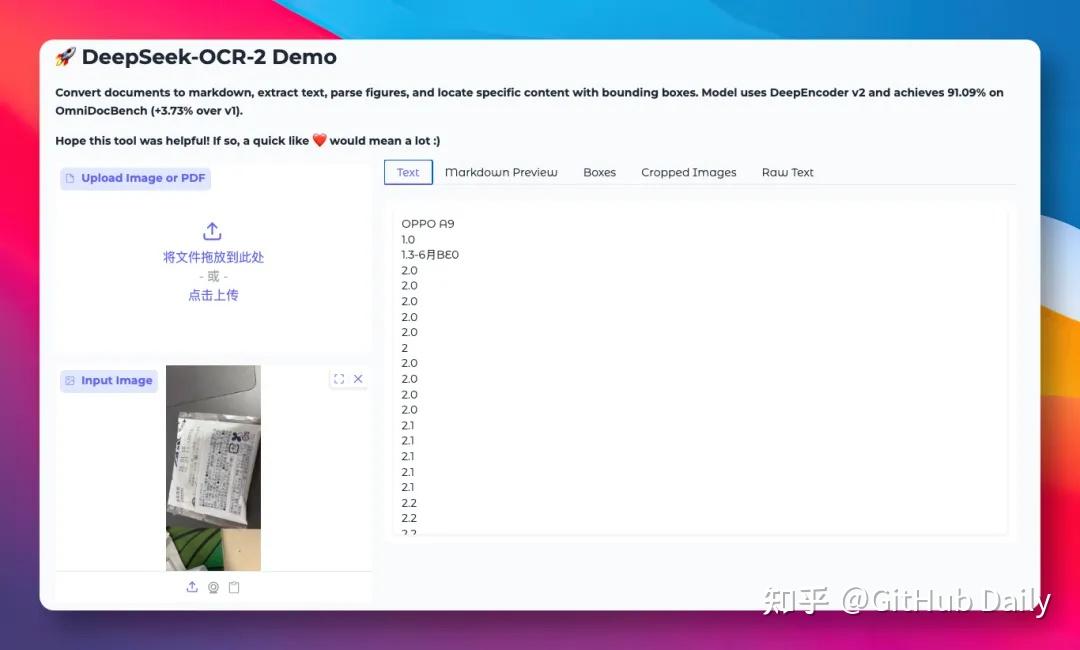
Task: Select the Text tab
Action: 408,172
